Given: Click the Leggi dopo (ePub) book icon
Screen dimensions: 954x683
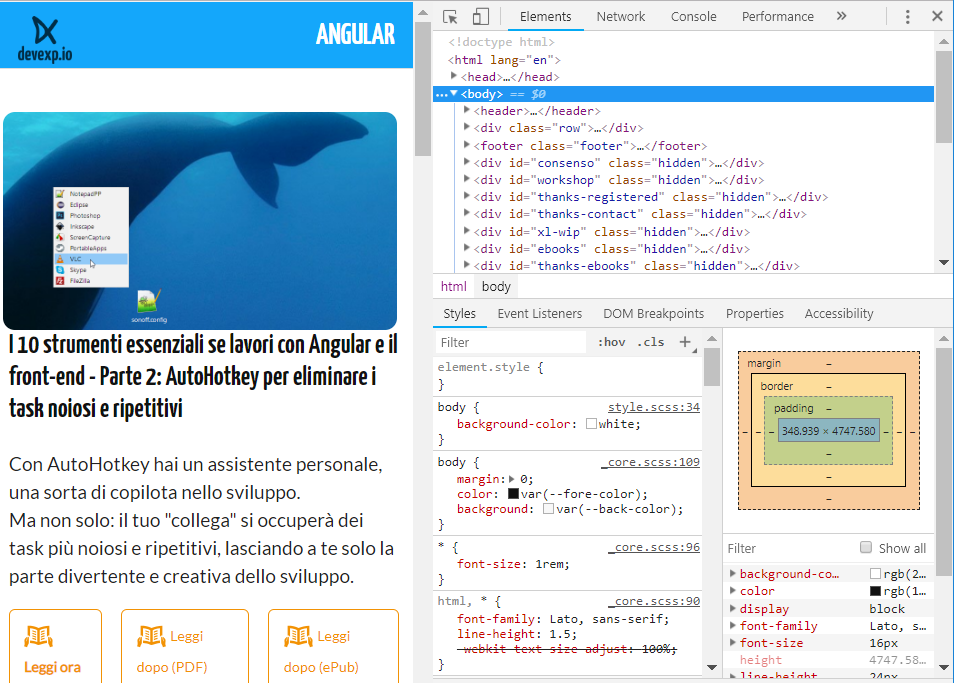Looking at the screenshot, I should [299, 636].
